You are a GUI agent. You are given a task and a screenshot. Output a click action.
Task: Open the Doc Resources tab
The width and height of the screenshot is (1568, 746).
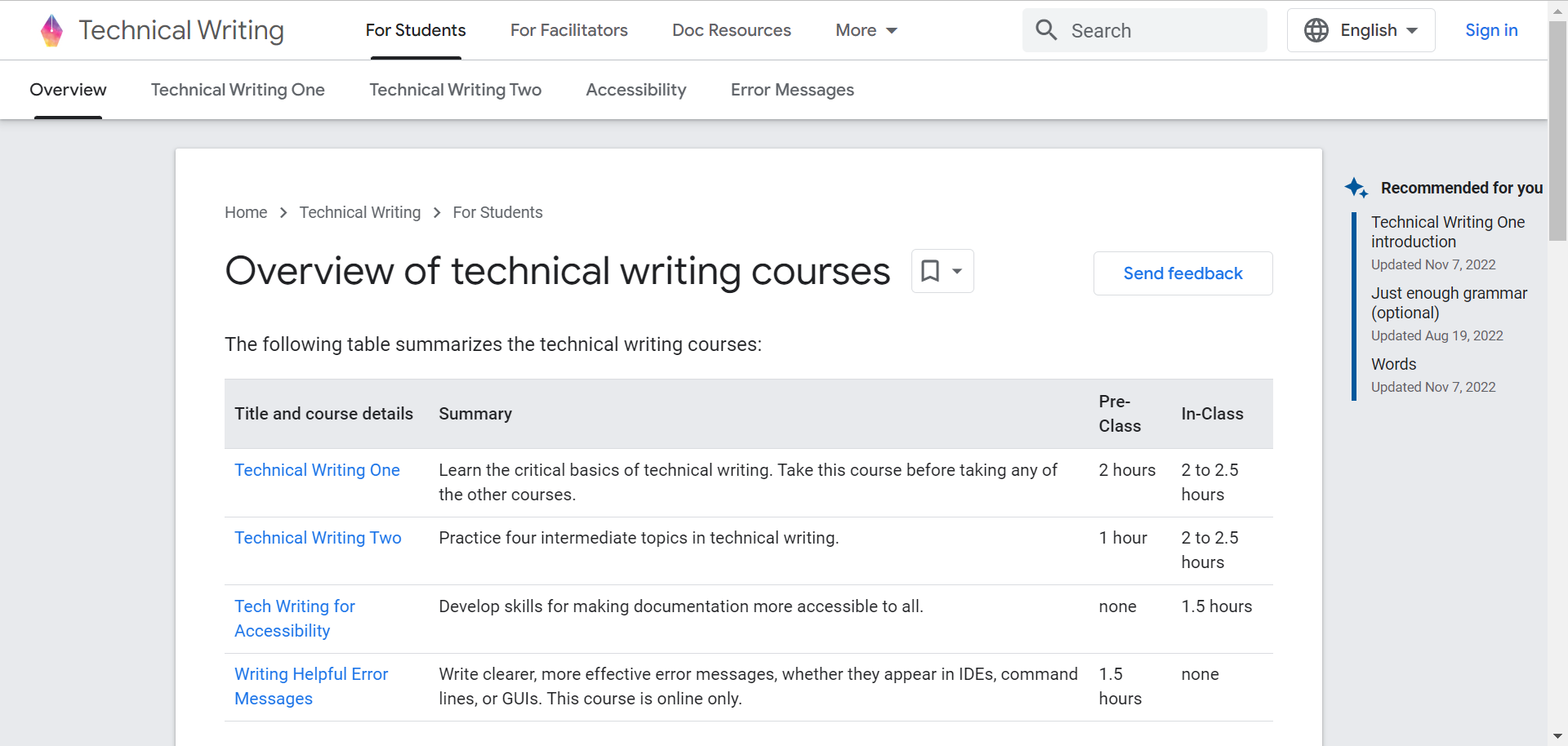click(x=731, y=30)
